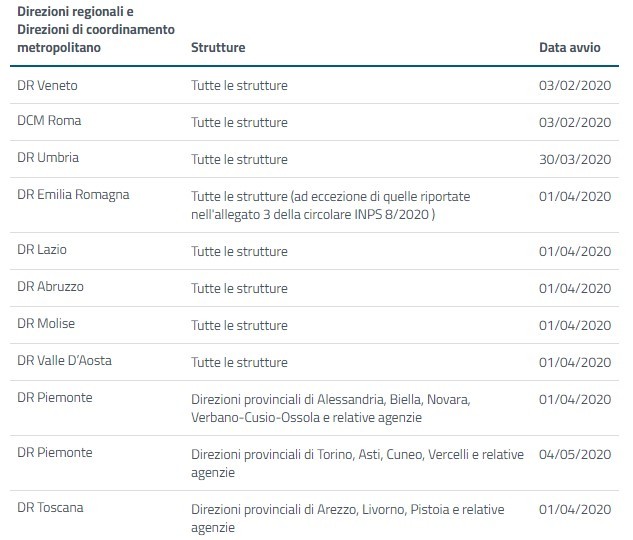Select the DR Valle D'Aosta cell
Screen dimensions: 633x540
click(x=64, y=361)
